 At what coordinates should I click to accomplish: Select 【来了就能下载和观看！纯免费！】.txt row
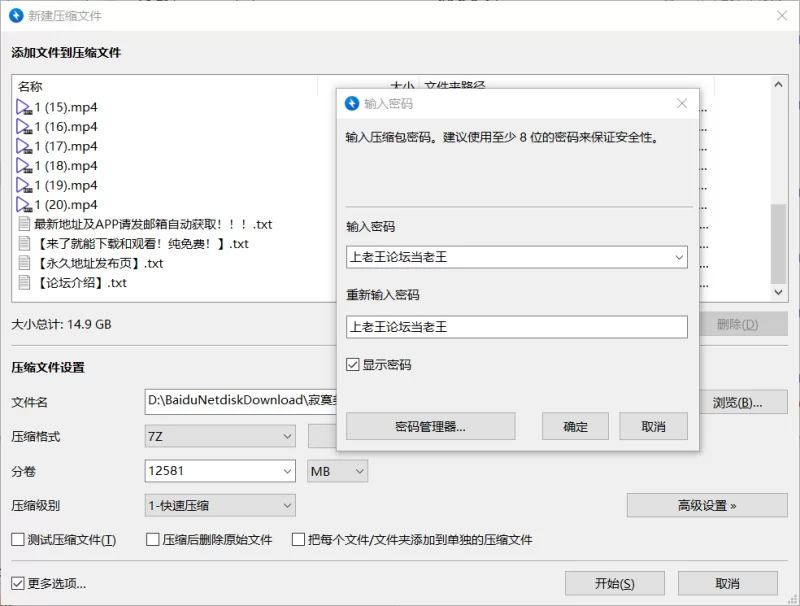141,244
